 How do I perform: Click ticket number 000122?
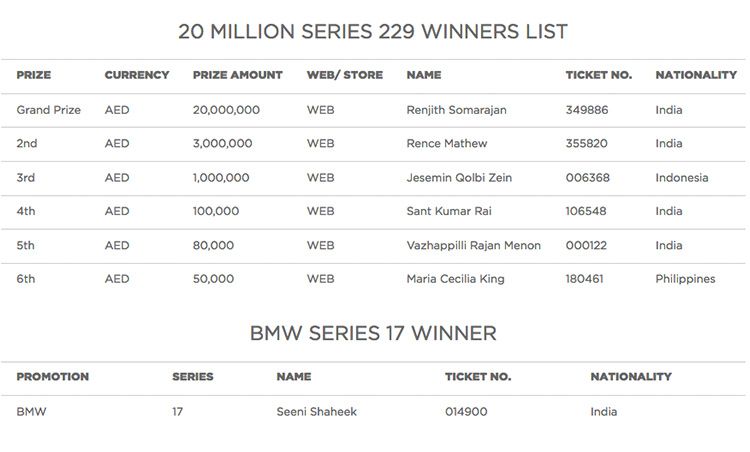coord(586,245)
